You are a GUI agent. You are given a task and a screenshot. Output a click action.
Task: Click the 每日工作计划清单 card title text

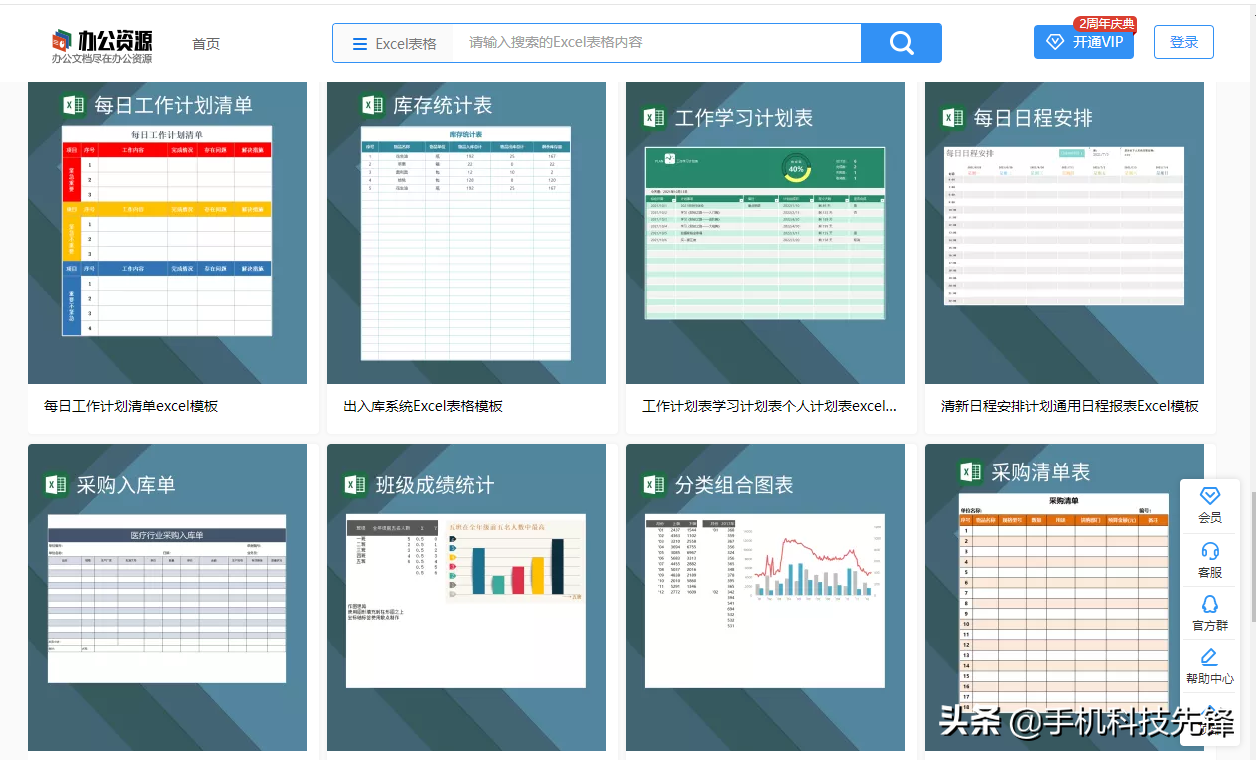coord(173,105)
